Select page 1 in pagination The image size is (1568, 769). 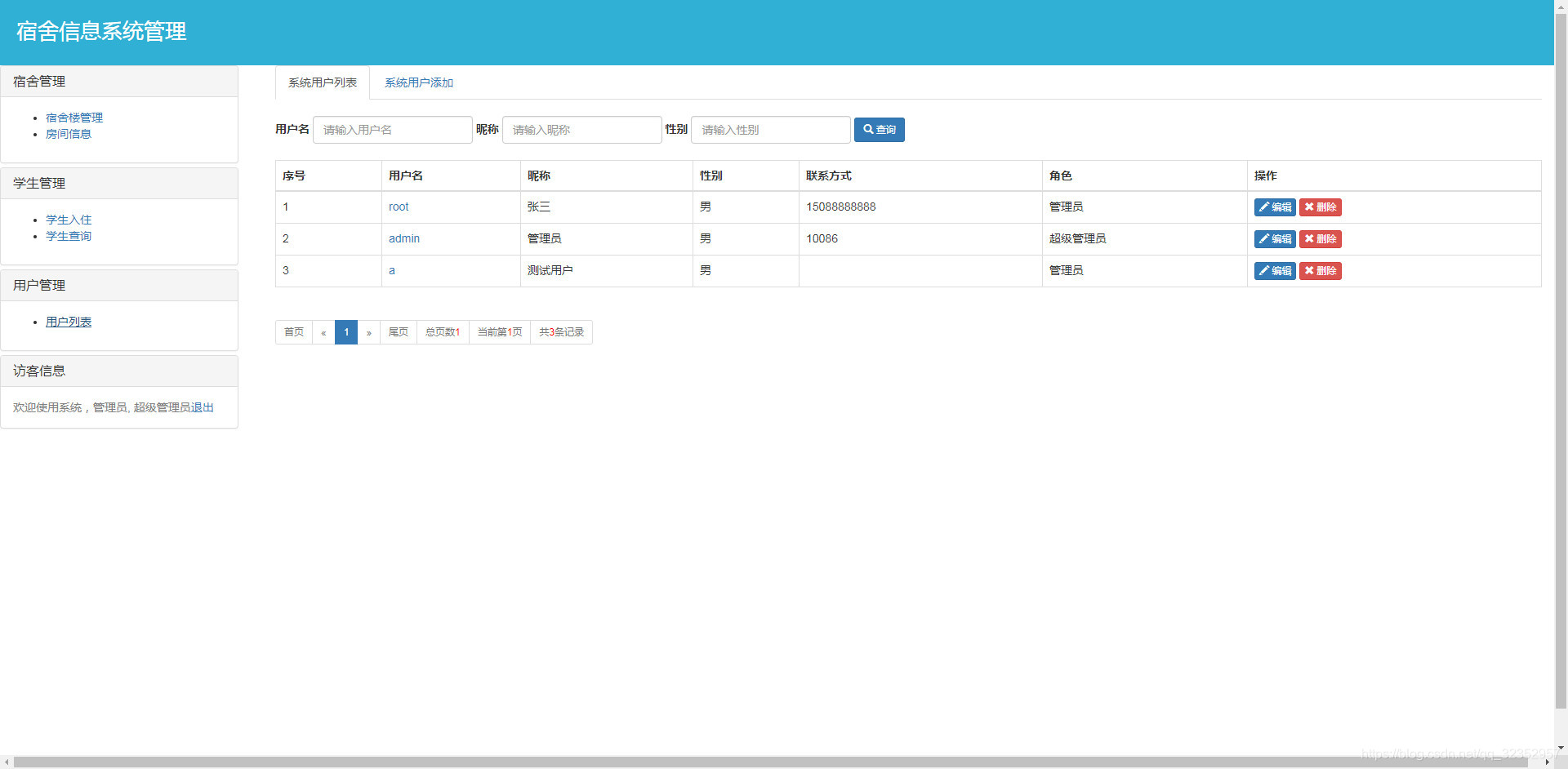coord(346,332)
